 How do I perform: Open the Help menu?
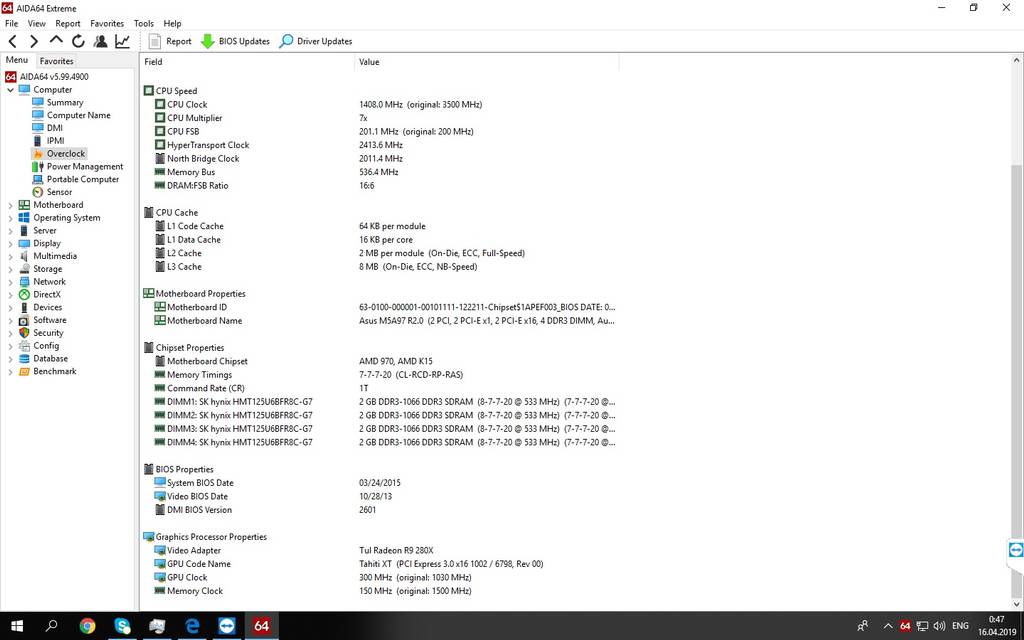pos(172,24)
